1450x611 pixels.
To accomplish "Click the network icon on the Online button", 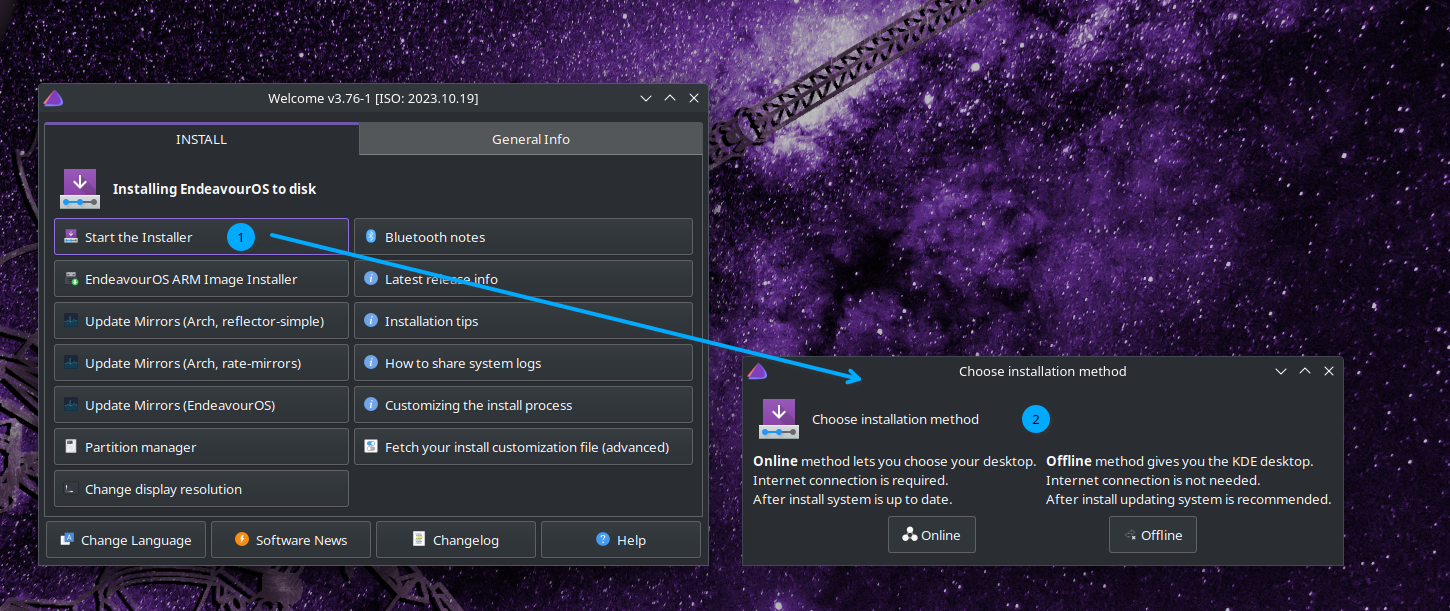I will coord(909,535).
